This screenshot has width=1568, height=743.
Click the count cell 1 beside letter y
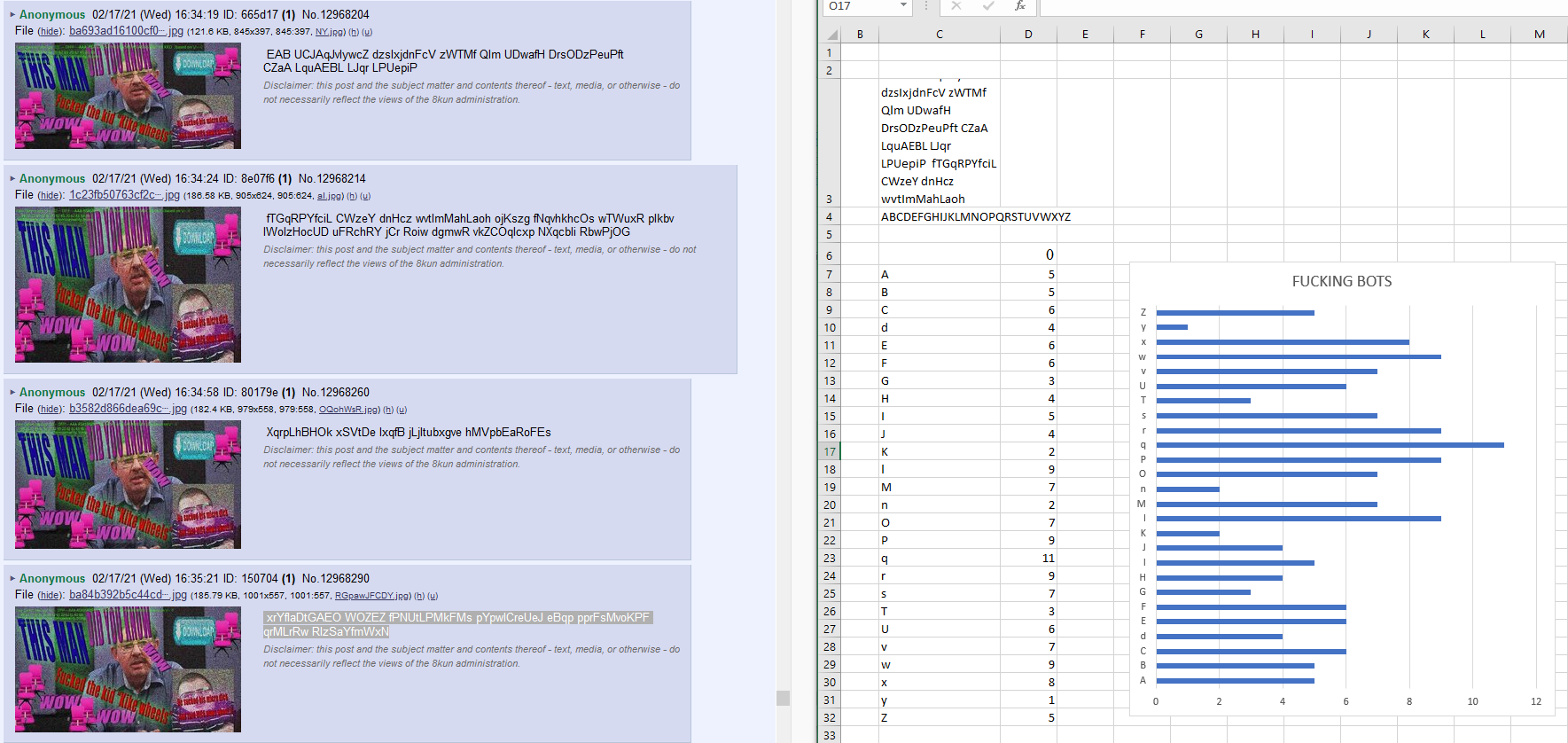pyautogui.click(x=1028, y=700)
